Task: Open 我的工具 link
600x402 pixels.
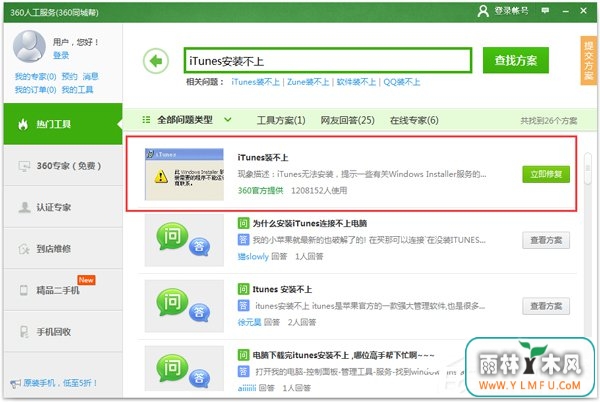Action: (x=77, y=90)
